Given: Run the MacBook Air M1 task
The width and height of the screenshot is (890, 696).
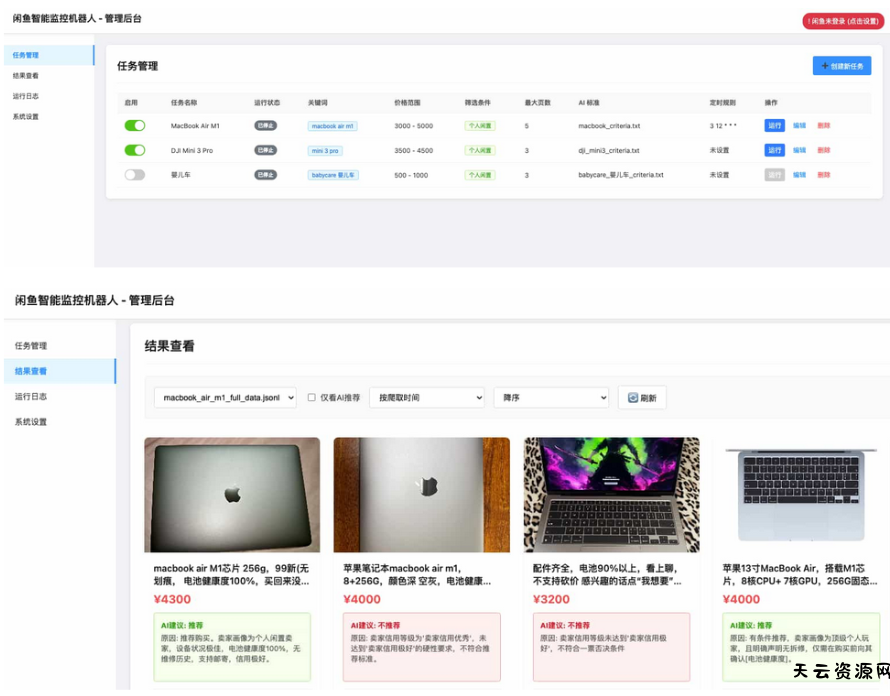Looking at the screenshot, I should coord(776,126).
